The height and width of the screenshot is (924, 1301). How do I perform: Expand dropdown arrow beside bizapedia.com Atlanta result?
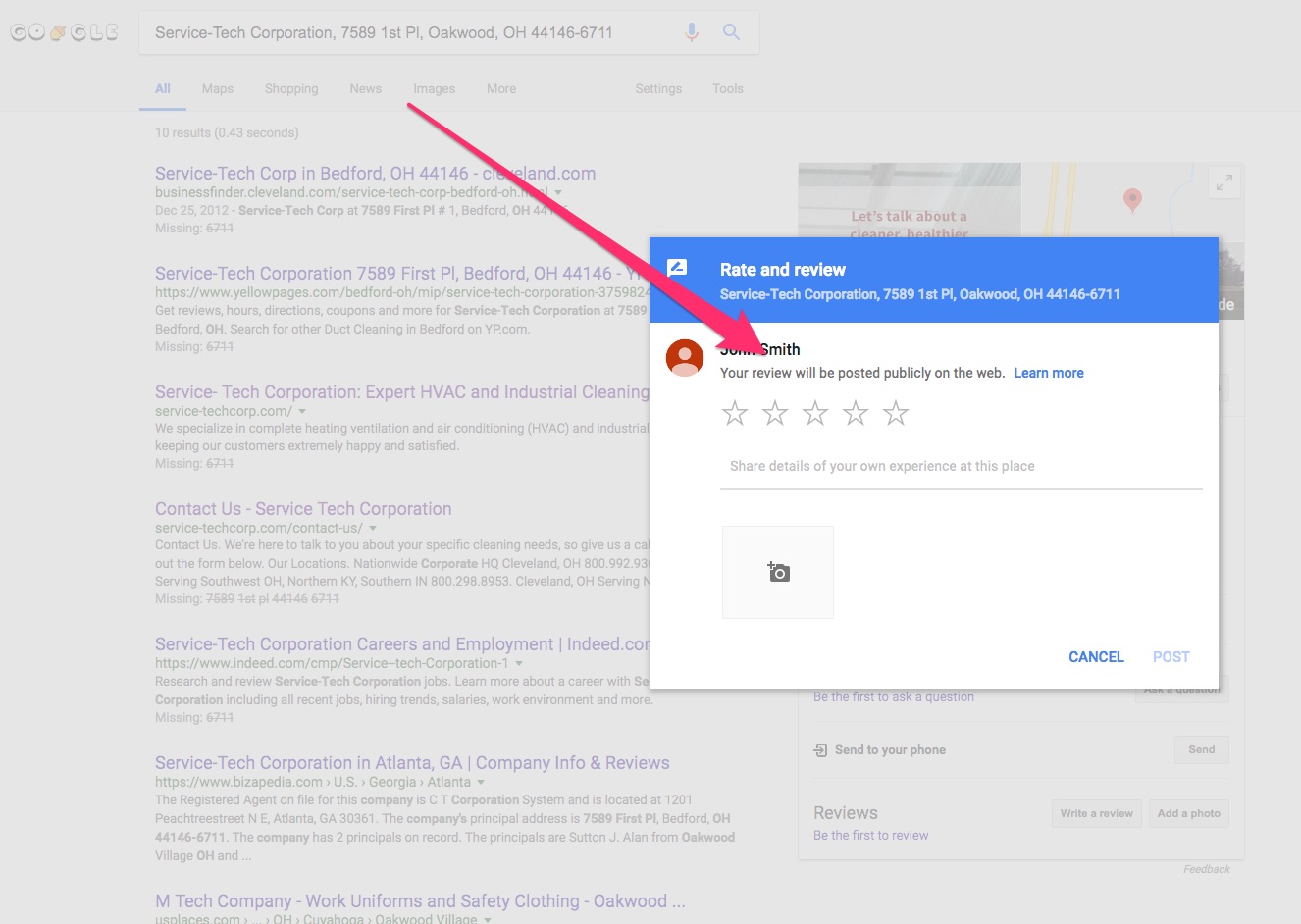[x=481, y=782]
